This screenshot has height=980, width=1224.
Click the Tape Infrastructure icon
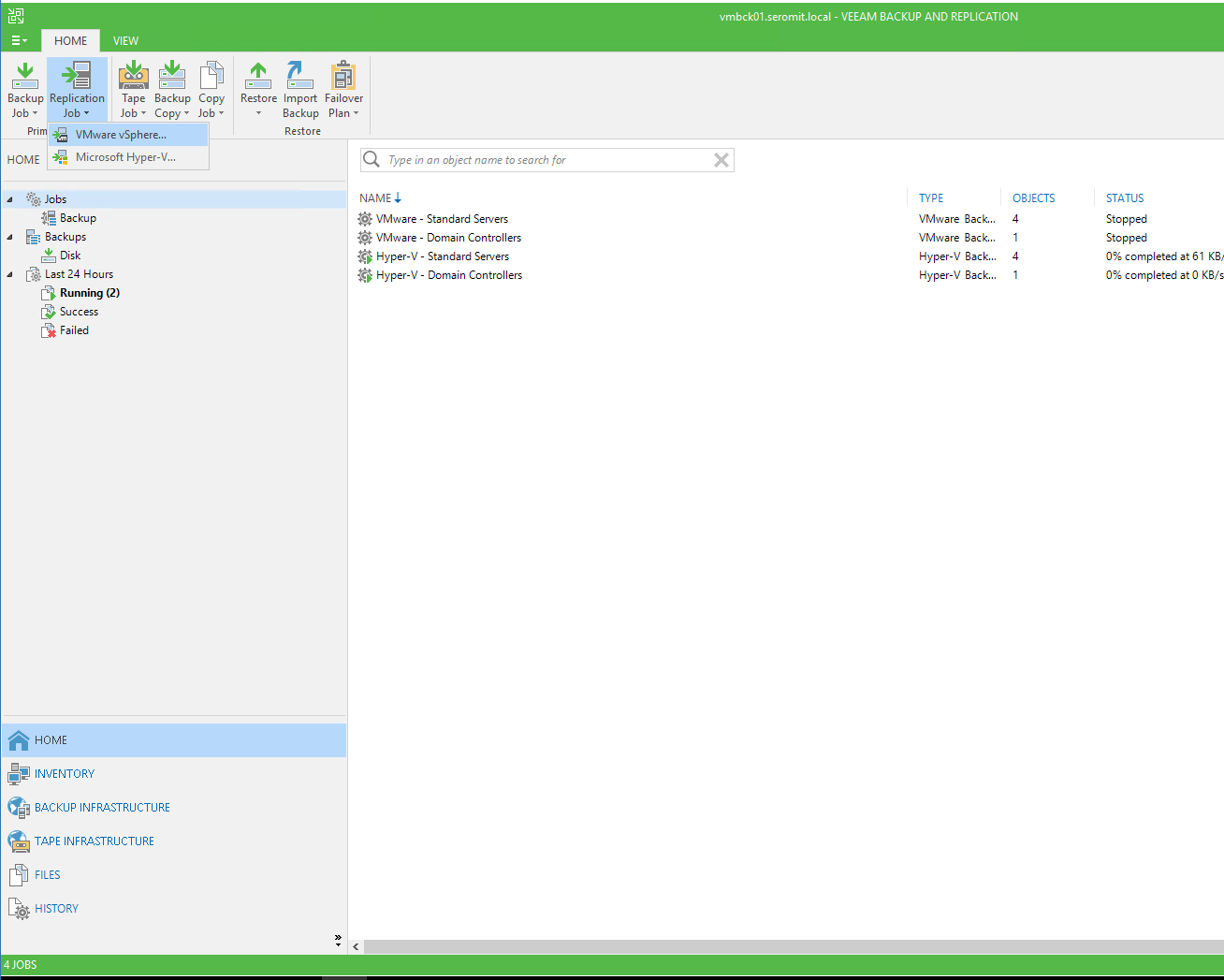[x=19, y=841]
